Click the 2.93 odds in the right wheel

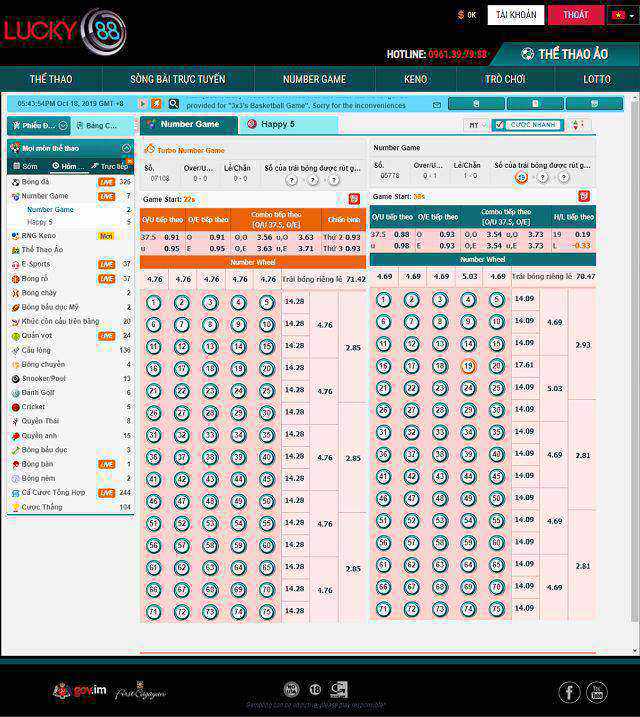pos(583,345)
